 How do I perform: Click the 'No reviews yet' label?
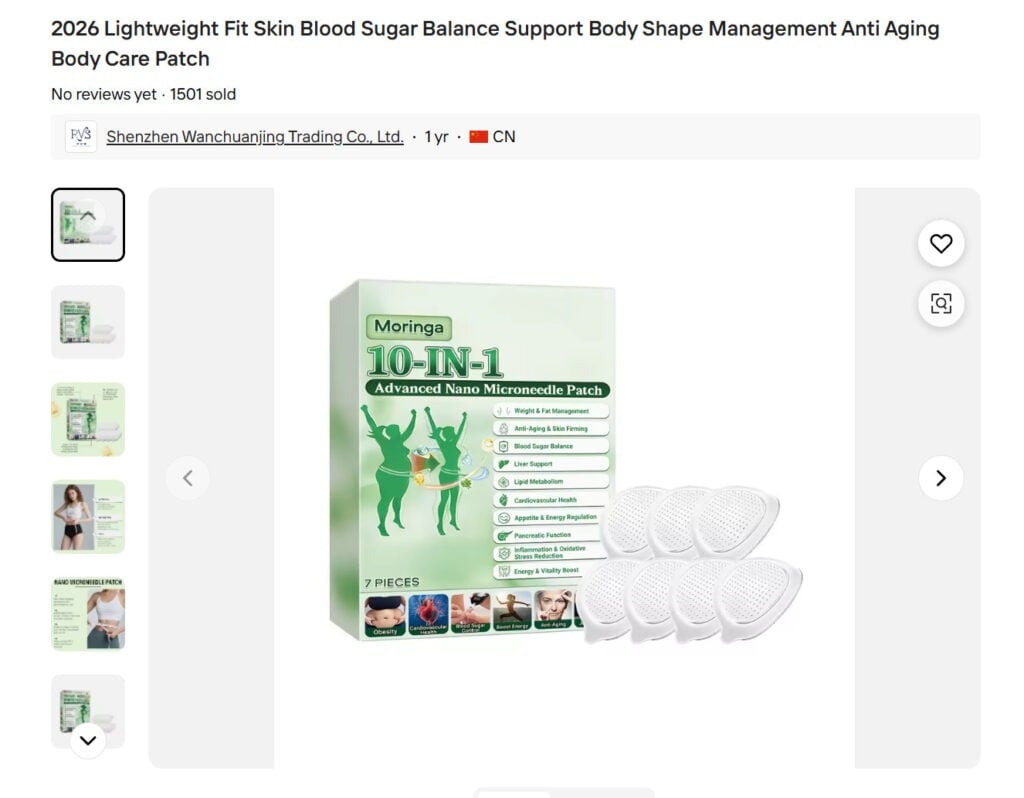coord(104,94)
